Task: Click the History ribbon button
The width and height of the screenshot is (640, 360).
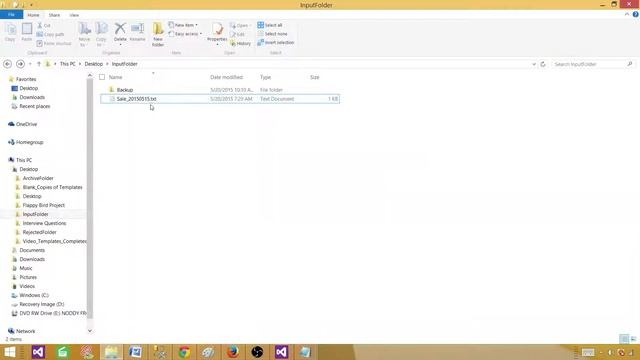Action: (x=241, y=43)
